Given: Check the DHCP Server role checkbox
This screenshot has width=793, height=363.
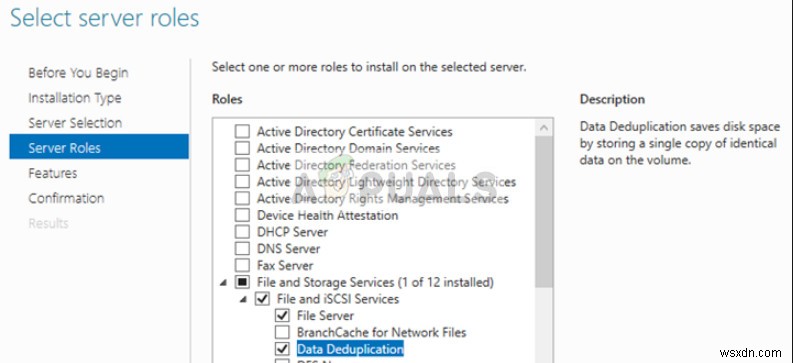Looking at the screenshot, I should tap(243, 232).
